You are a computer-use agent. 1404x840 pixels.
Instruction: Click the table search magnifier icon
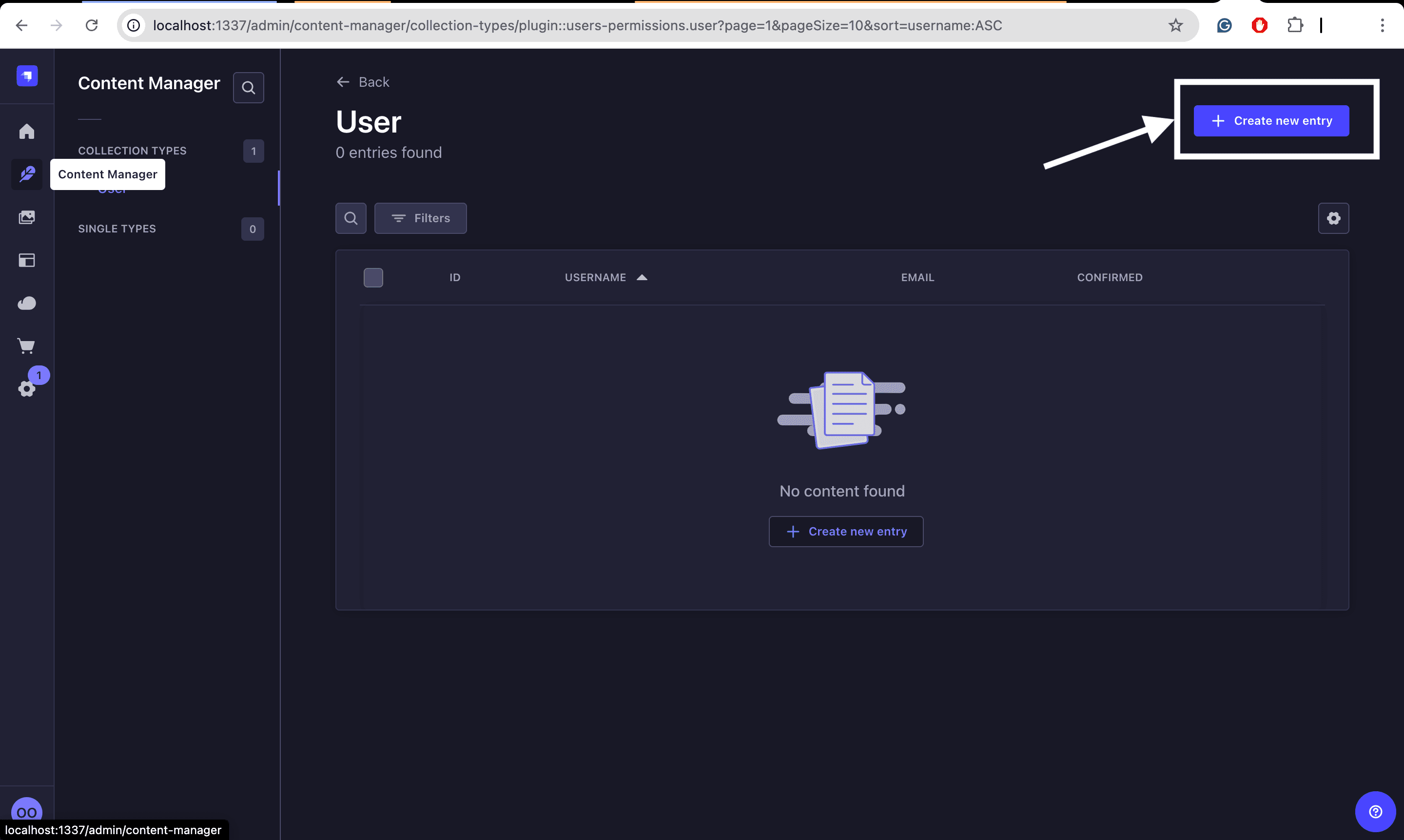351,218
